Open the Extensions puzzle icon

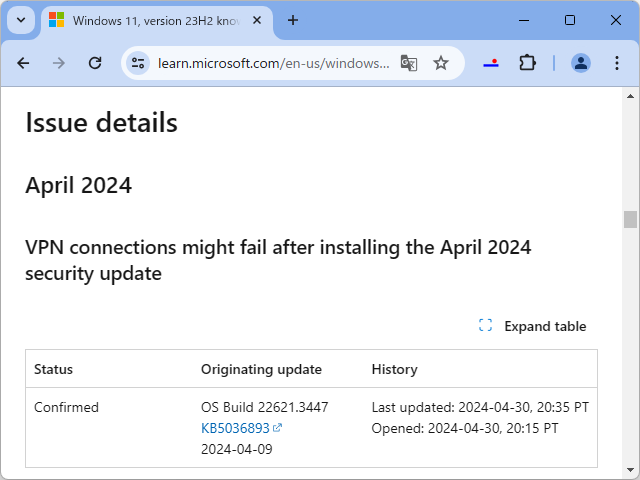527,63
